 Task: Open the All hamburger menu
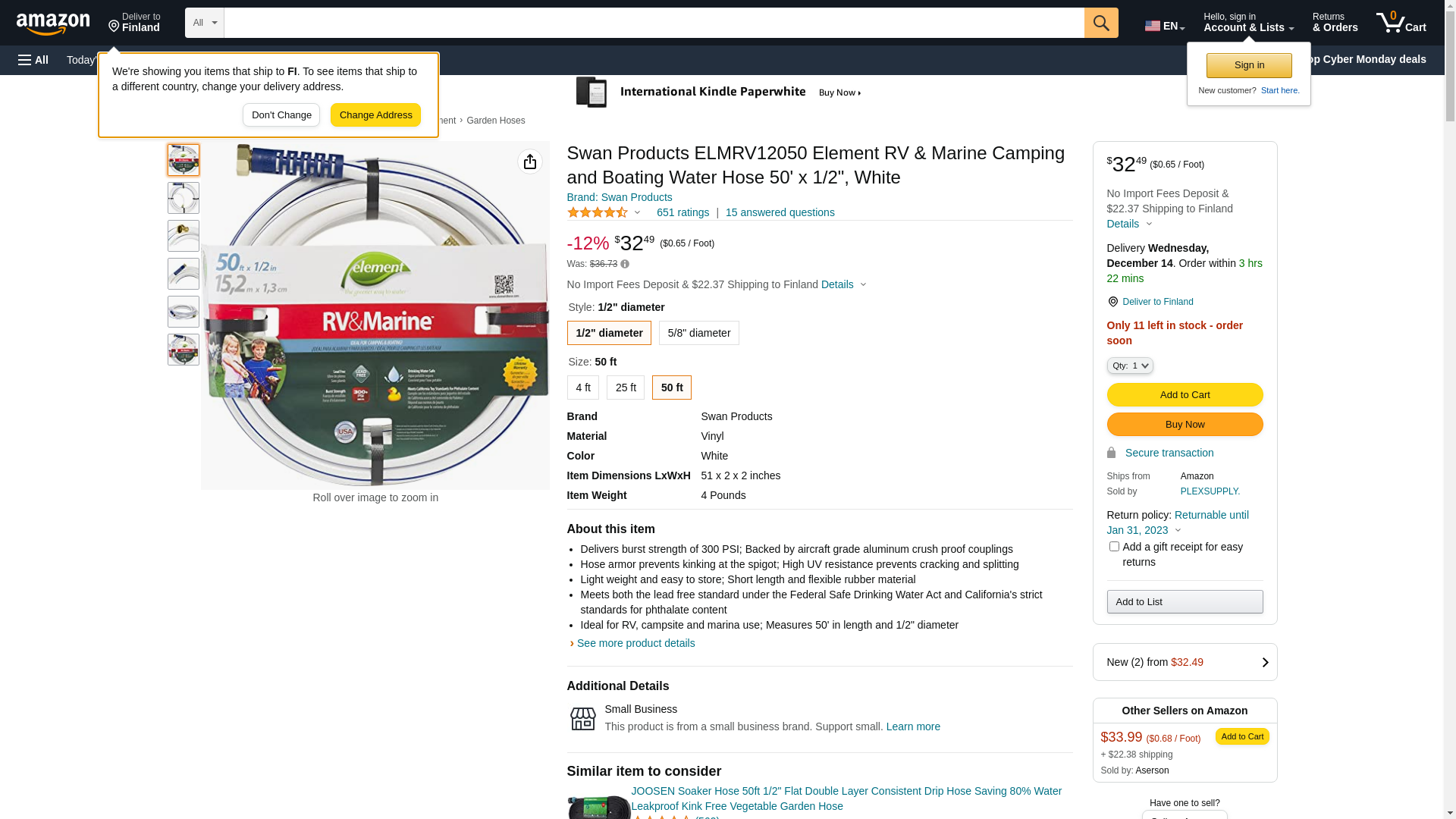[33, 60]
